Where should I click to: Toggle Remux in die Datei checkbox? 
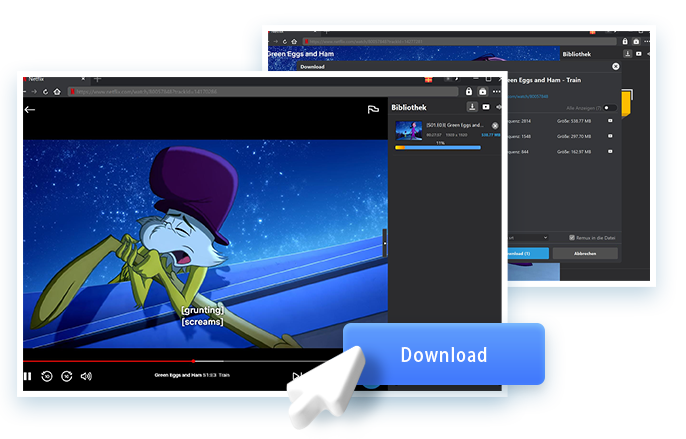[572, 238]
